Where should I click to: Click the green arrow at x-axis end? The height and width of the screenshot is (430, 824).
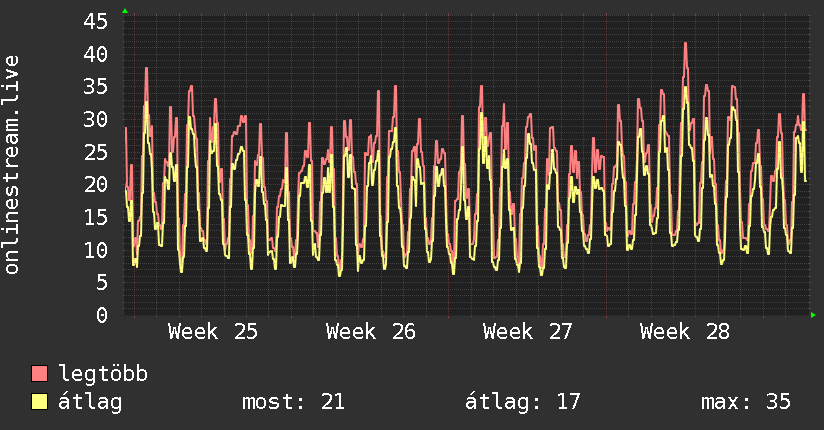tap(813, 315)
